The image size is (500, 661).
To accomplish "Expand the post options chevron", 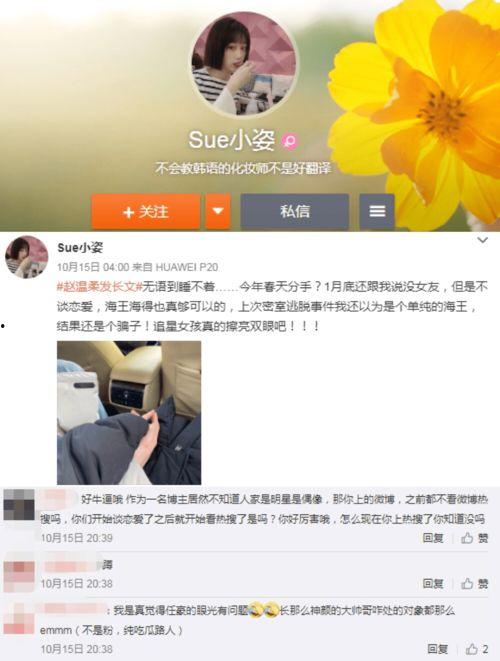I will pyautogui.click(x=482, y=240).
